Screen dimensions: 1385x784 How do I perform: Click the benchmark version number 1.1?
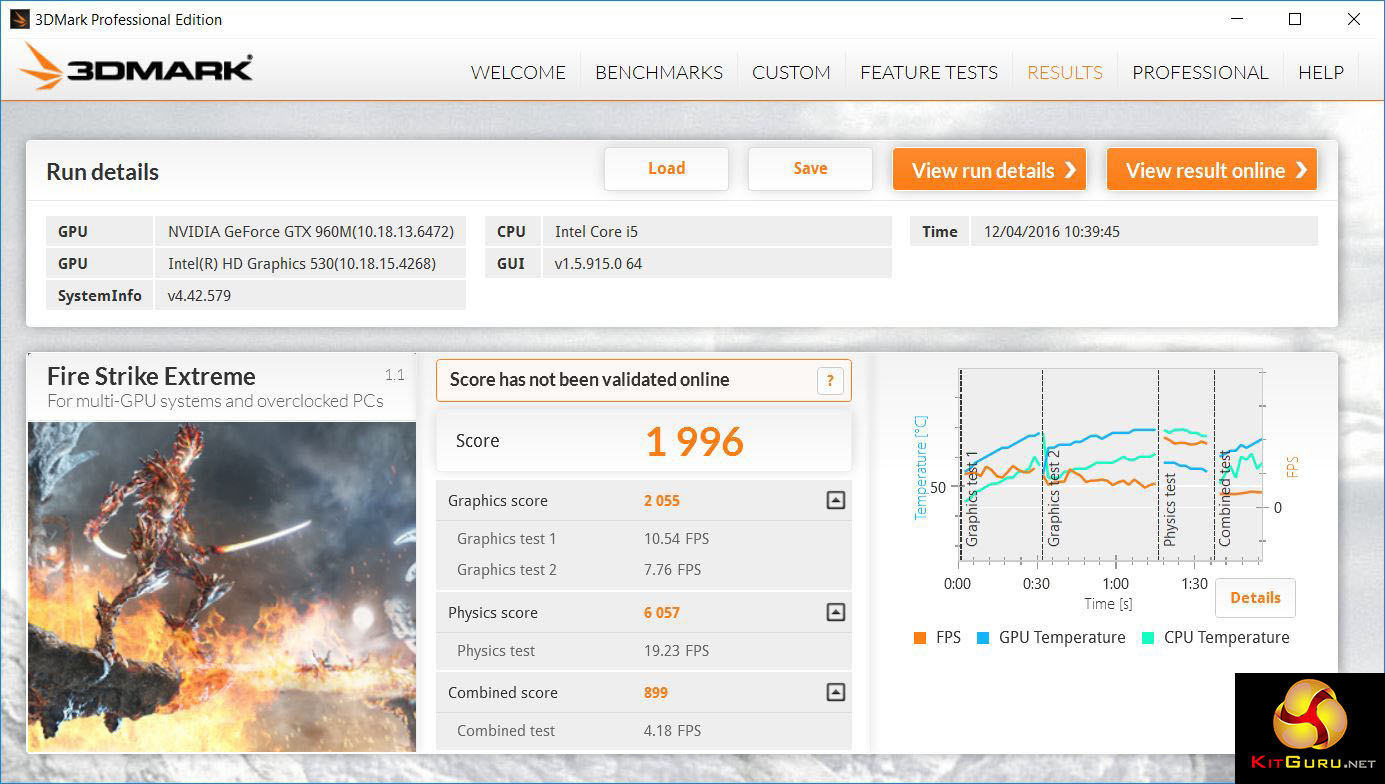[394, 375]
